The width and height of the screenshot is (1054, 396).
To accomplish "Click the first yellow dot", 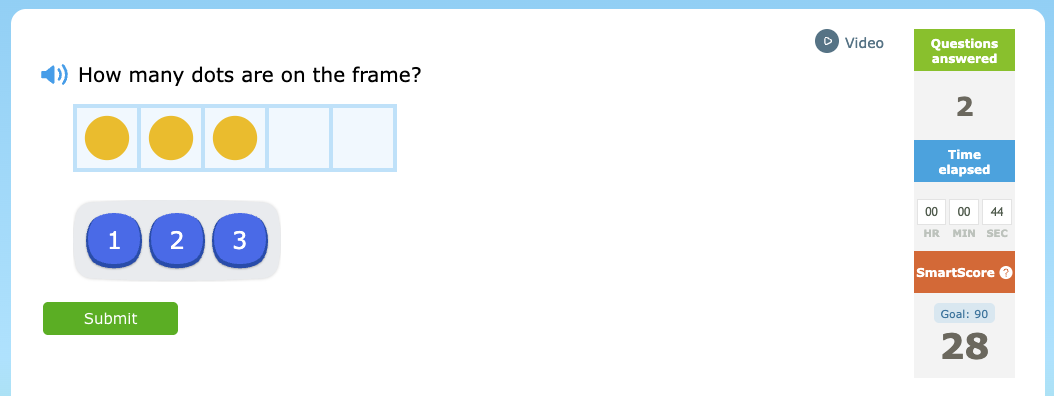I will click(x=107, y=138).
